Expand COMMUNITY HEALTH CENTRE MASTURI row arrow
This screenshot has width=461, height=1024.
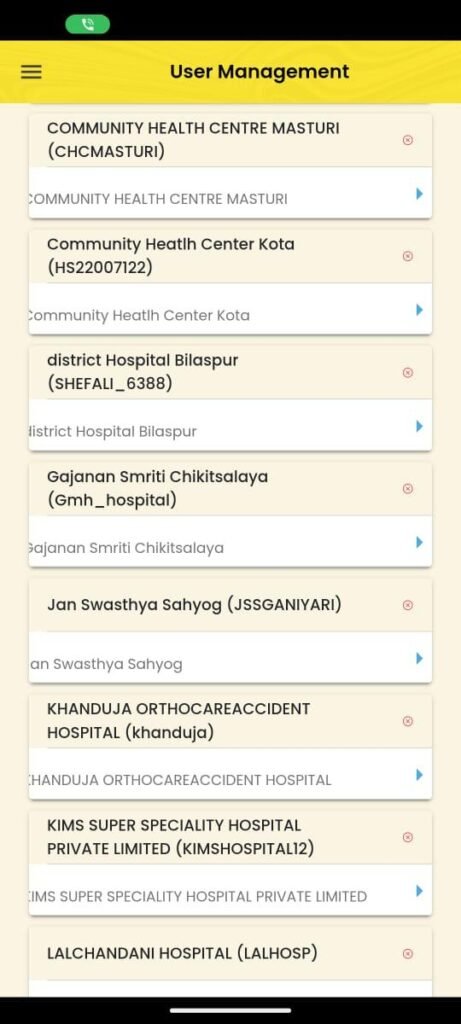(419, 193)
